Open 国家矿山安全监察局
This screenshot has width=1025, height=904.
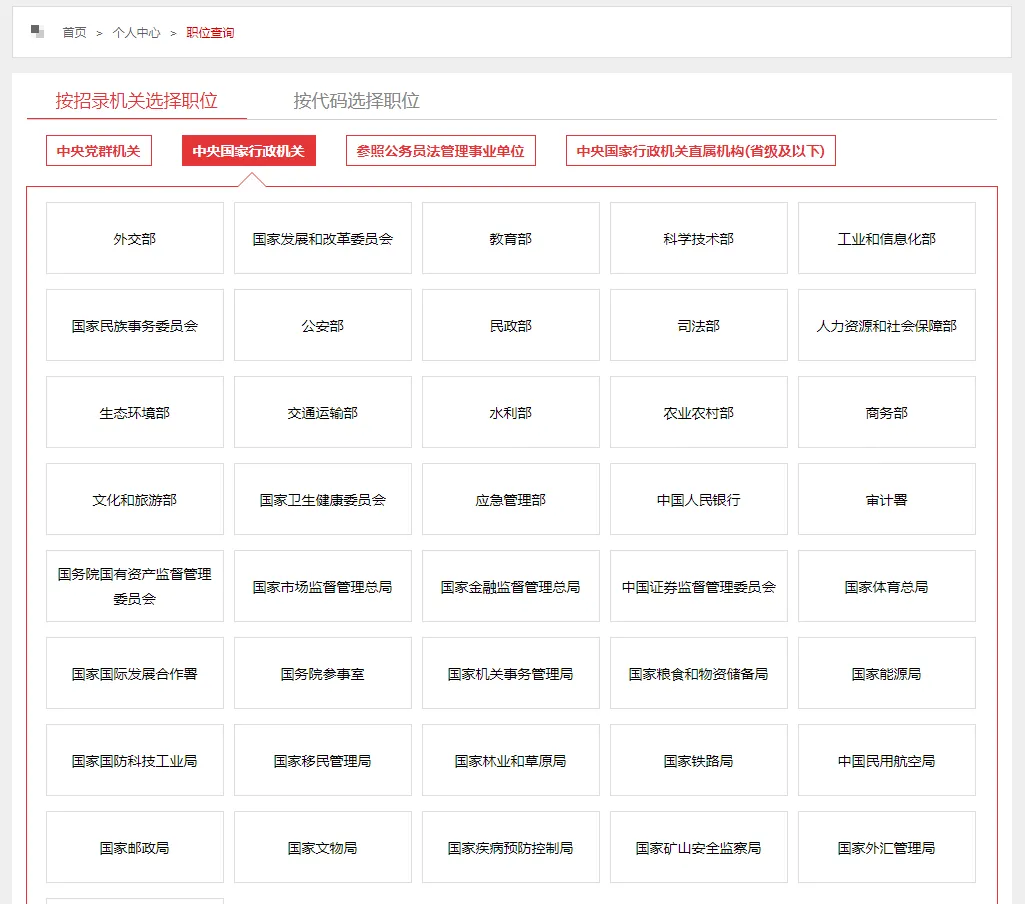(699, 847)
